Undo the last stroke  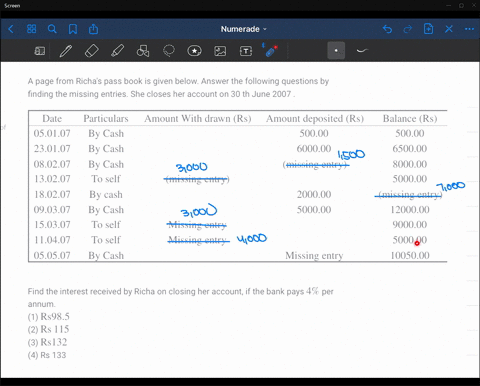pyautogui.click(x=387, y=29)
